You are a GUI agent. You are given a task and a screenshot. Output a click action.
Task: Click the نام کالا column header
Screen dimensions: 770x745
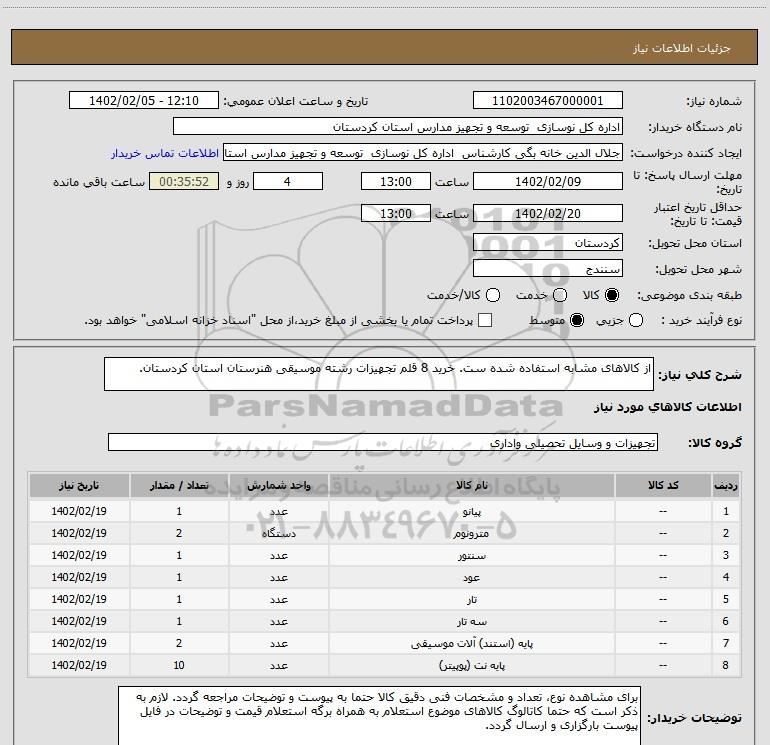(x=471, y=486)
